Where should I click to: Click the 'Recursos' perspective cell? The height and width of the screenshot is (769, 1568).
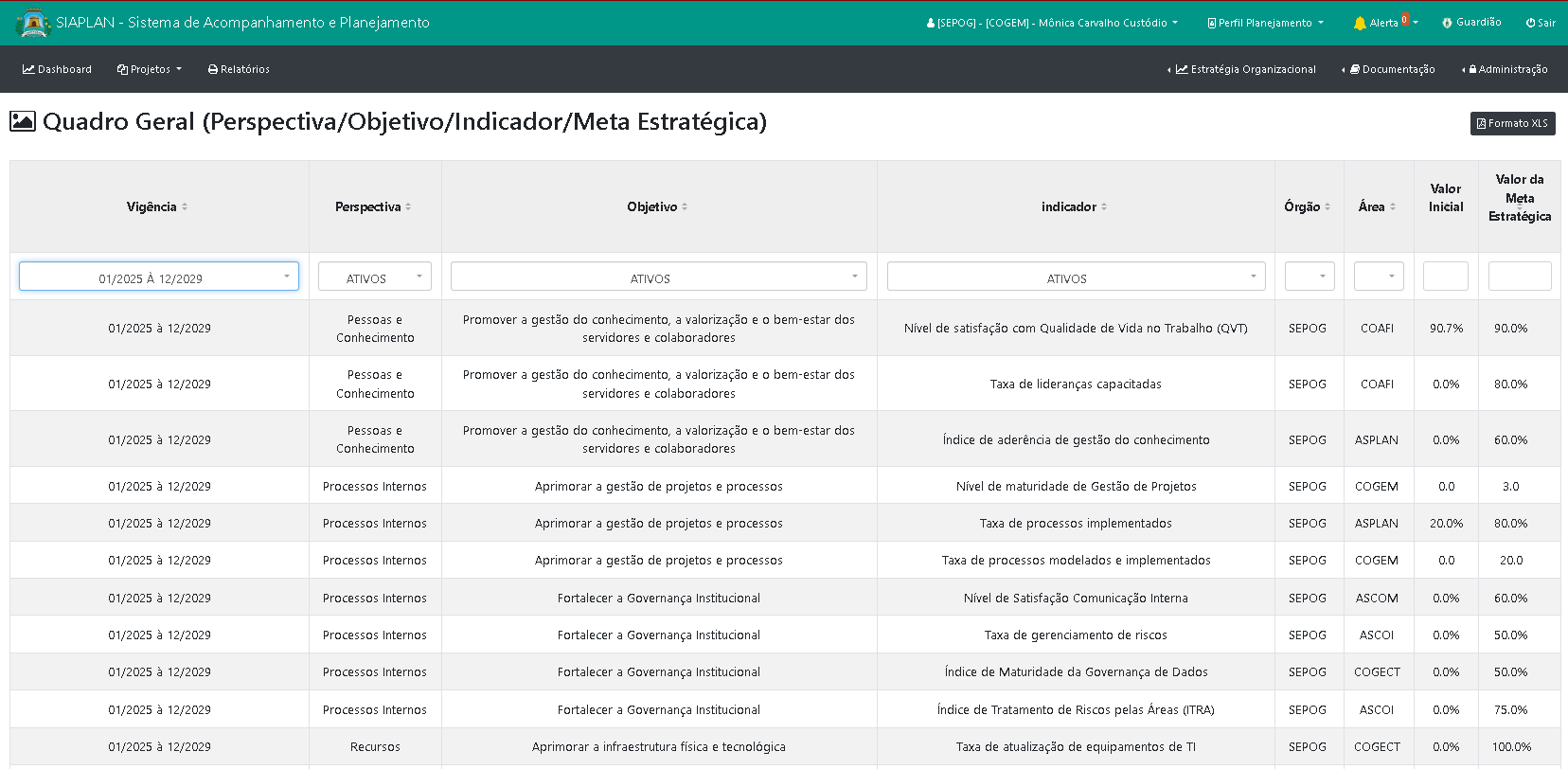coord(375,747)
